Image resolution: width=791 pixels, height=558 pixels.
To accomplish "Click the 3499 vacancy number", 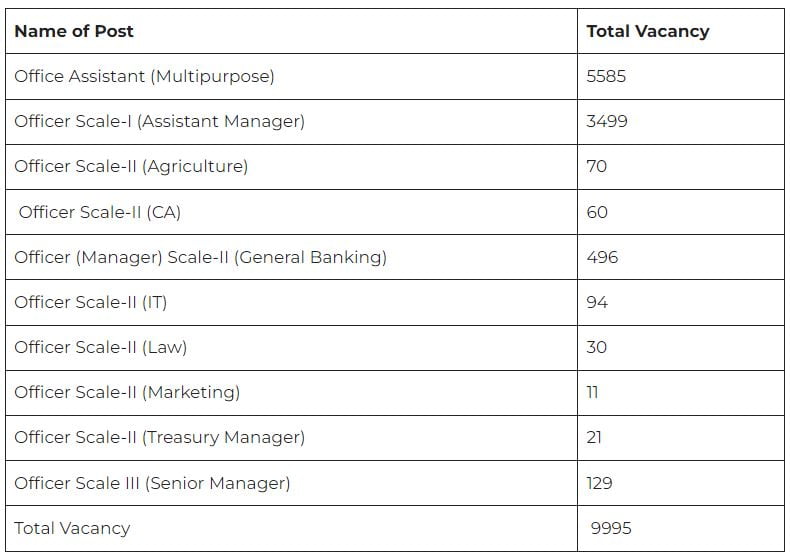I will point(607,121).
